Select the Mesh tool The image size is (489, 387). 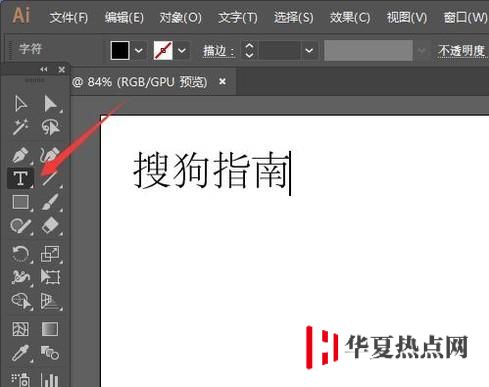pyautogui.click(x=21, y=329)
